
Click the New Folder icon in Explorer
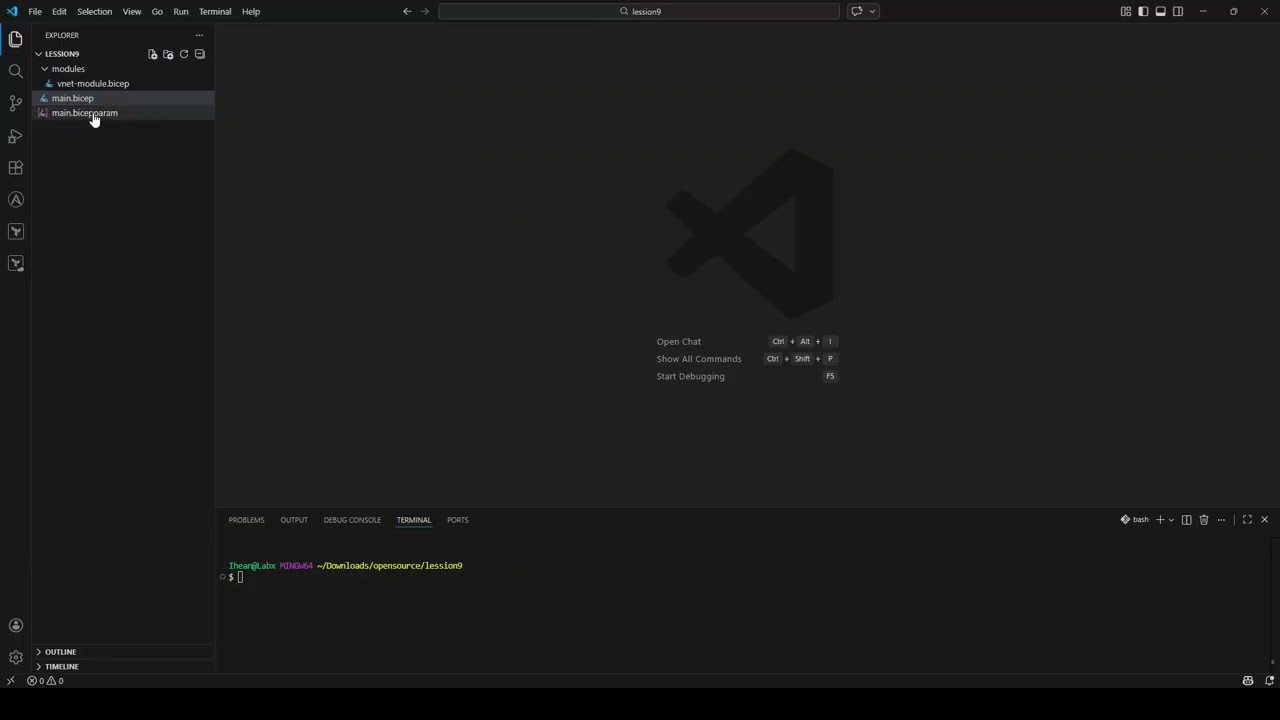pyautogui.click(x=168, y=54)
